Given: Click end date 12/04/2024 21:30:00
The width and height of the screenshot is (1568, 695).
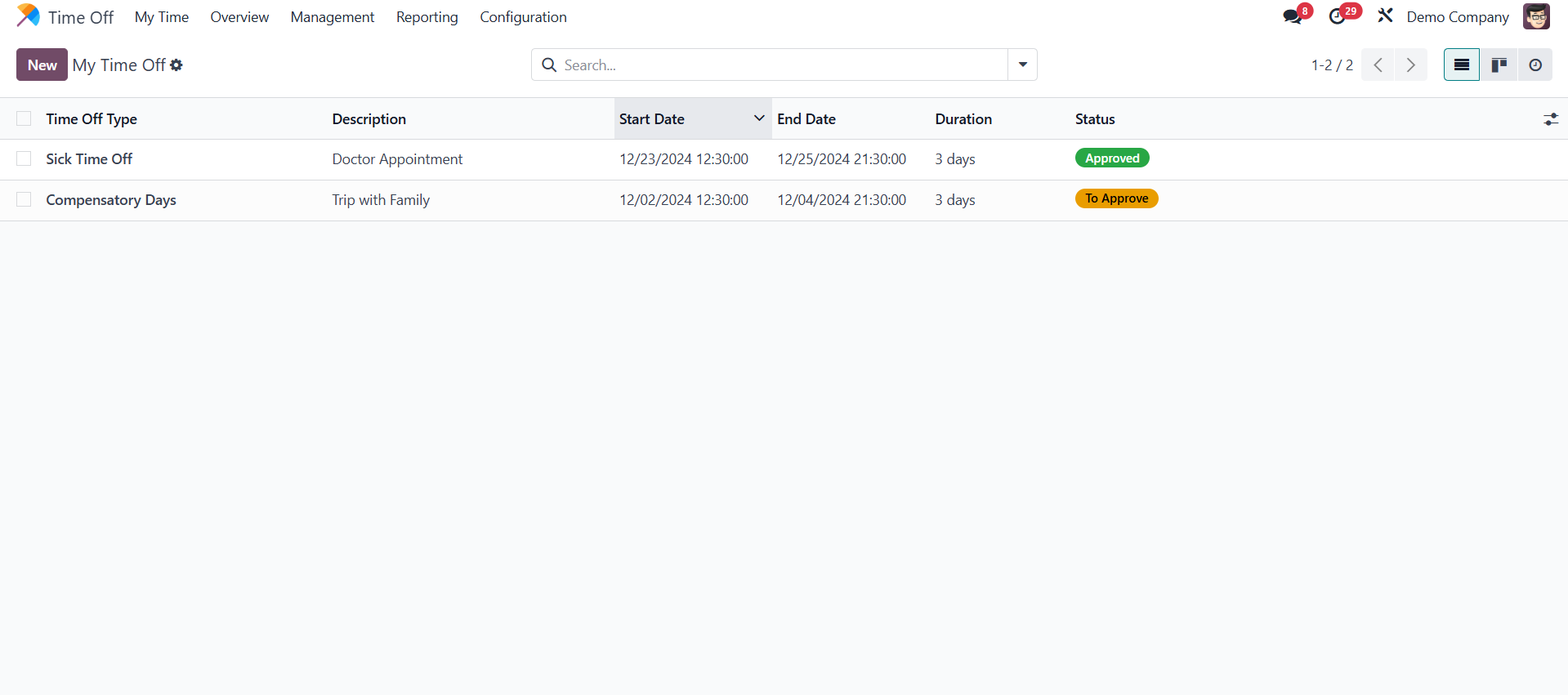Looking at the screenshot, I should pos(842,200).
